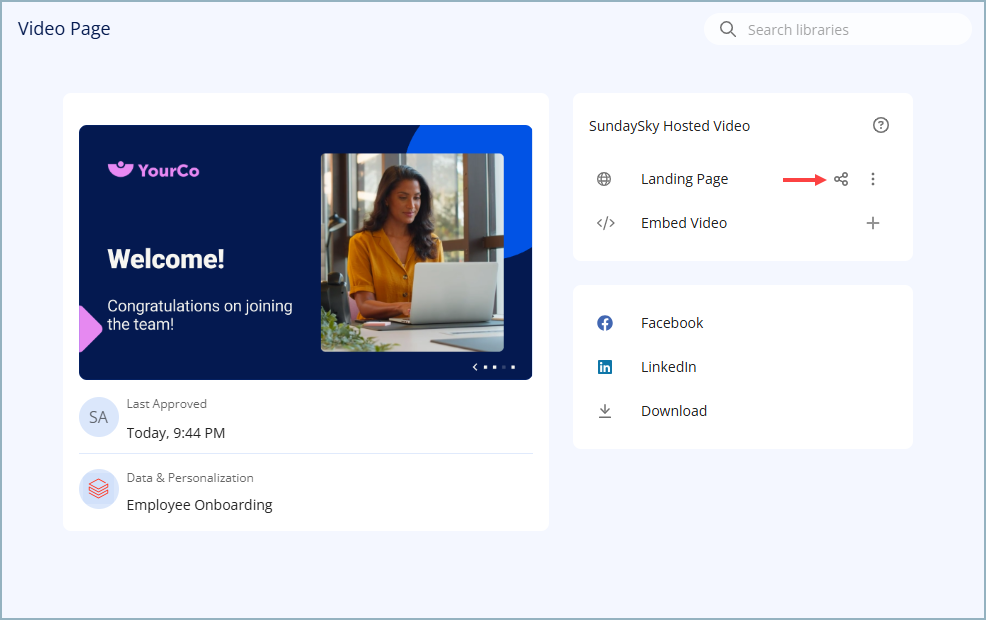Click the share icon beside Landing Page
This screenshot has width=986, height=620.
pyautogui.click(x=841, y=179)
